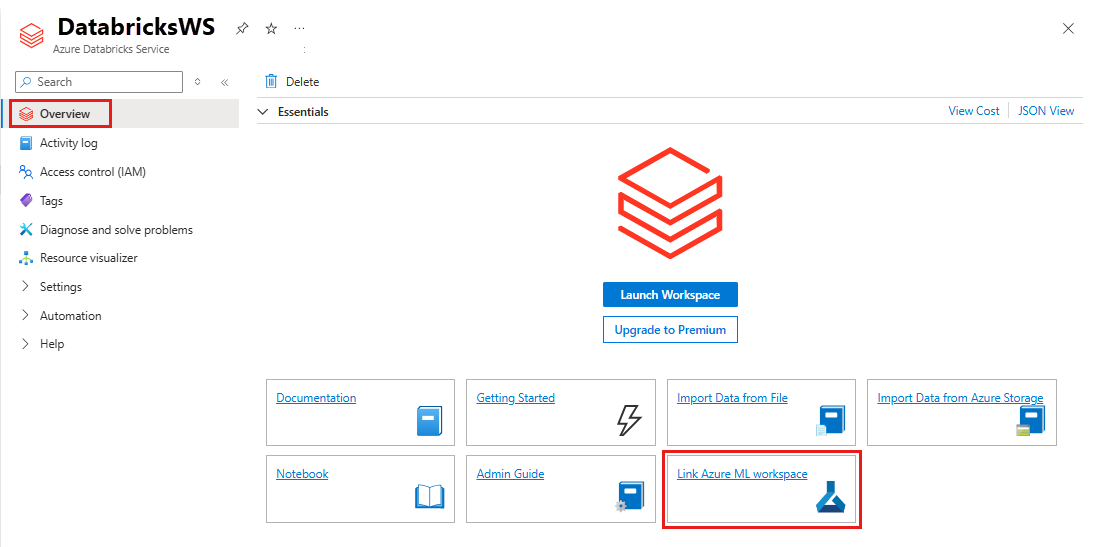The width and height of the screenshot is (1101, 547).
Task: Focus the sidebar Search field
Action: 99,82
